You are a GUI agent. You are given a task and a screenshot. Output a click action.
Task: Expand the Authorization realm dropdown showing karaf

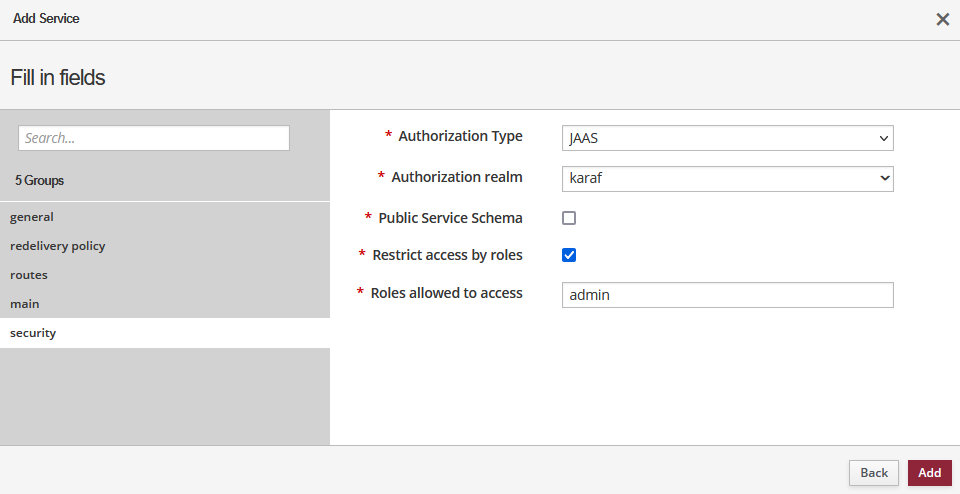click(727, 178)
